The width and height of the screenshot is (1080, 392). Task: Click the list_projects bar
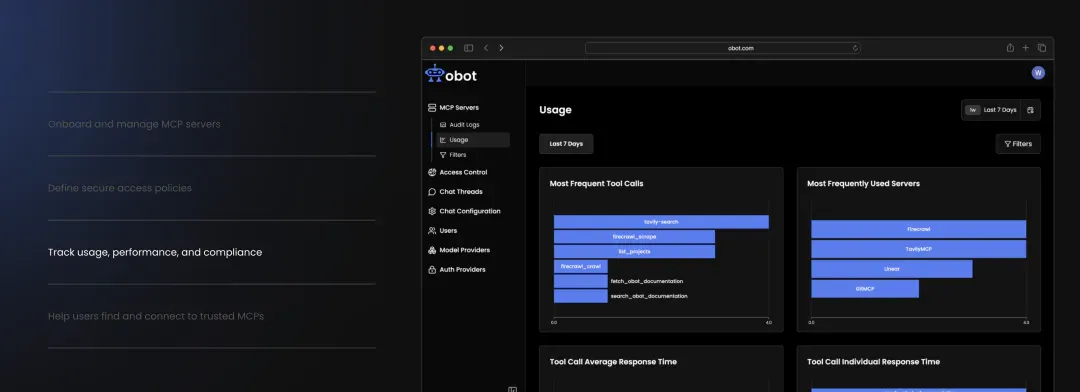[x=634, y=251]
